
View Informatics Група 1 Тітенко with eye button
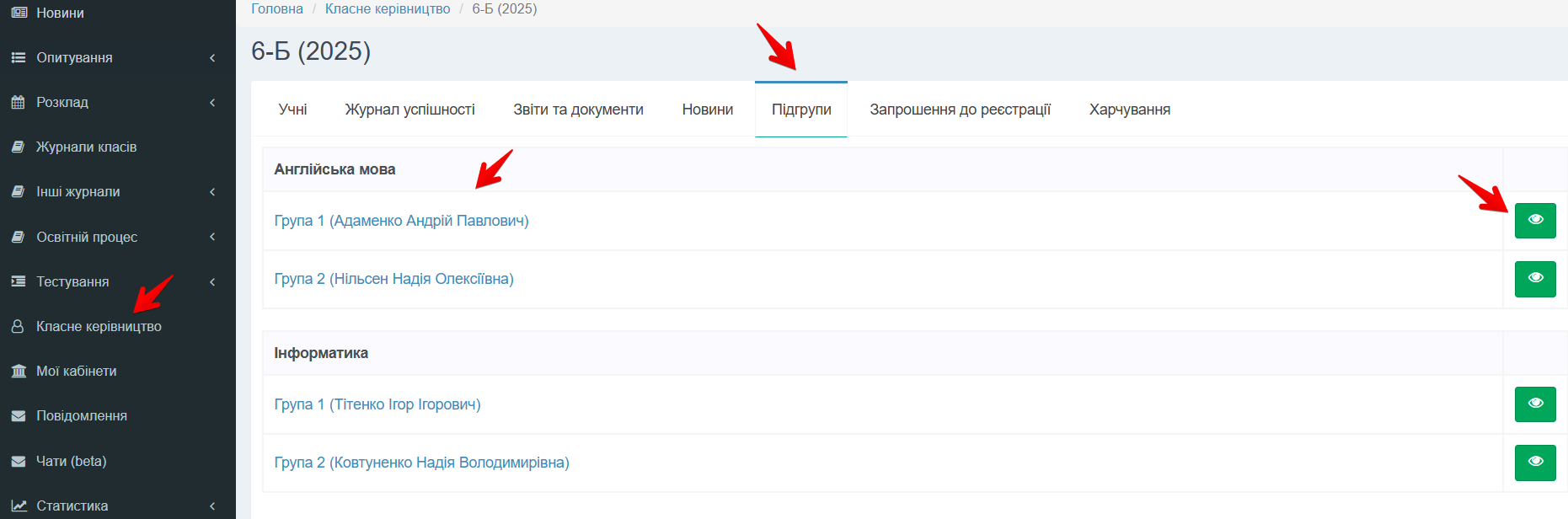click(x=1534, y=404)
